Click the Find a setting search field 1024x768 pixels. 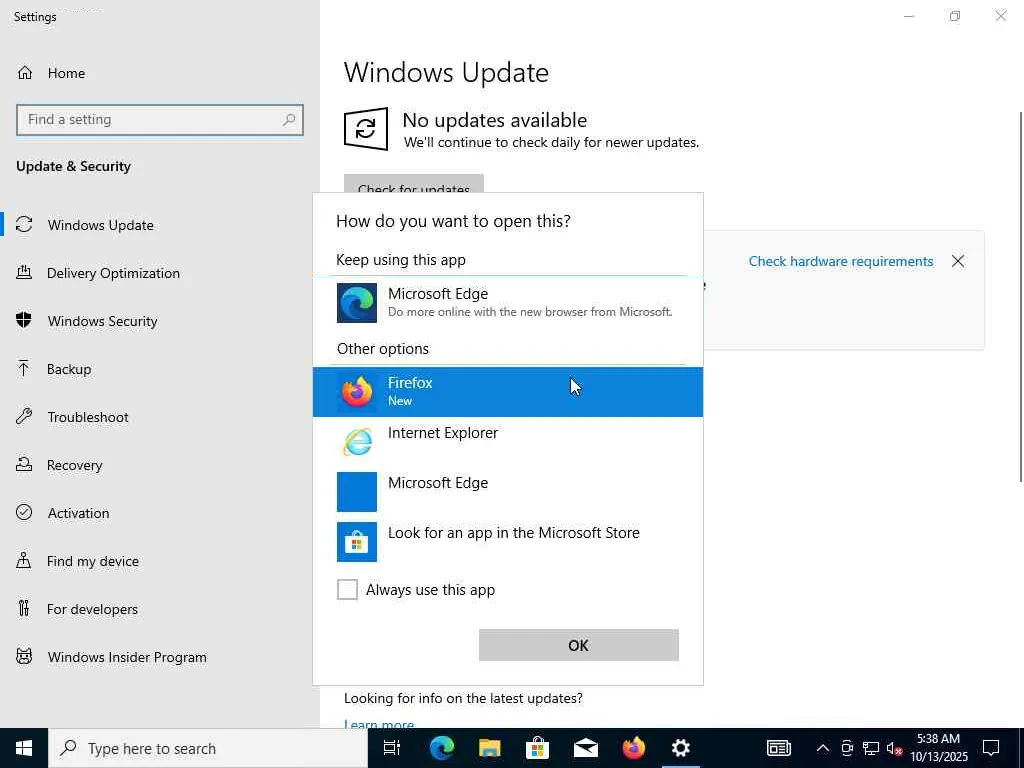click(x=160, y=120)
